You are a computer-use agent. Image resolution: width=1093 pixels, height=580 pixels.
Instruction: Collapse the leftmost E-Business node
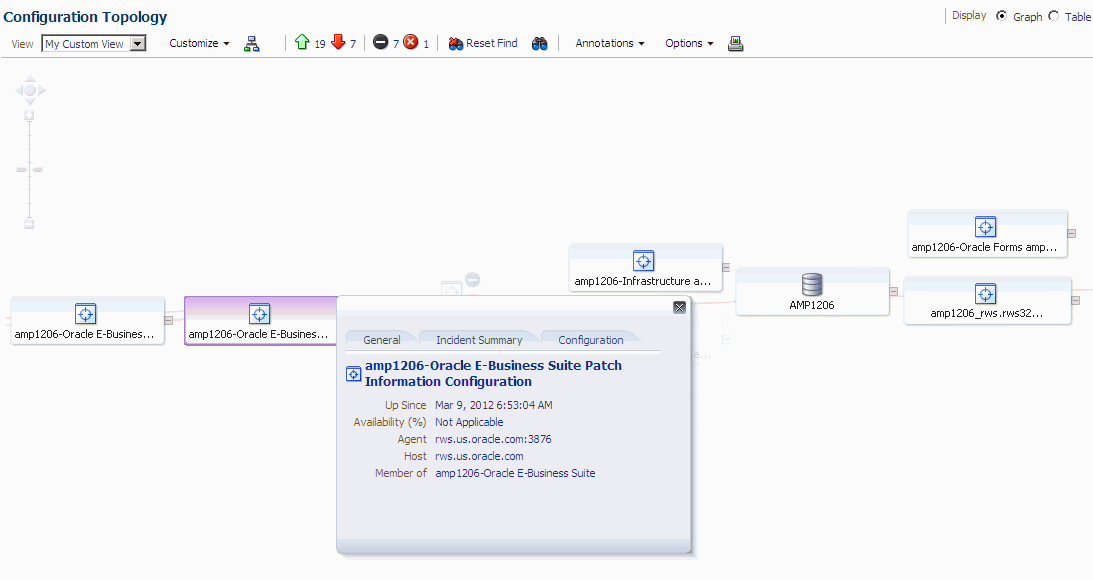coord(168,320)
